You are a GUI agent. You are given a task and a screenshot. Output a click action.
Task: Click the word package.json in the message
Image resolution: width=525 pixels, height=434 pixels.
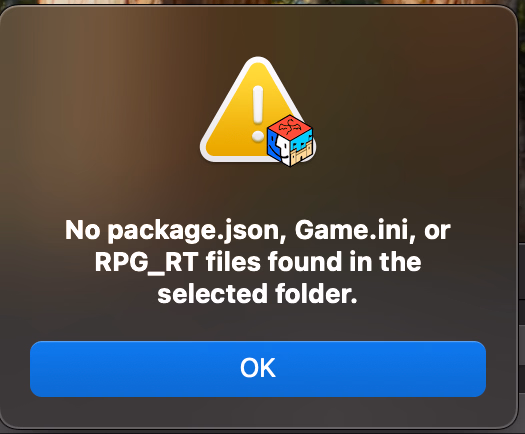193,231
